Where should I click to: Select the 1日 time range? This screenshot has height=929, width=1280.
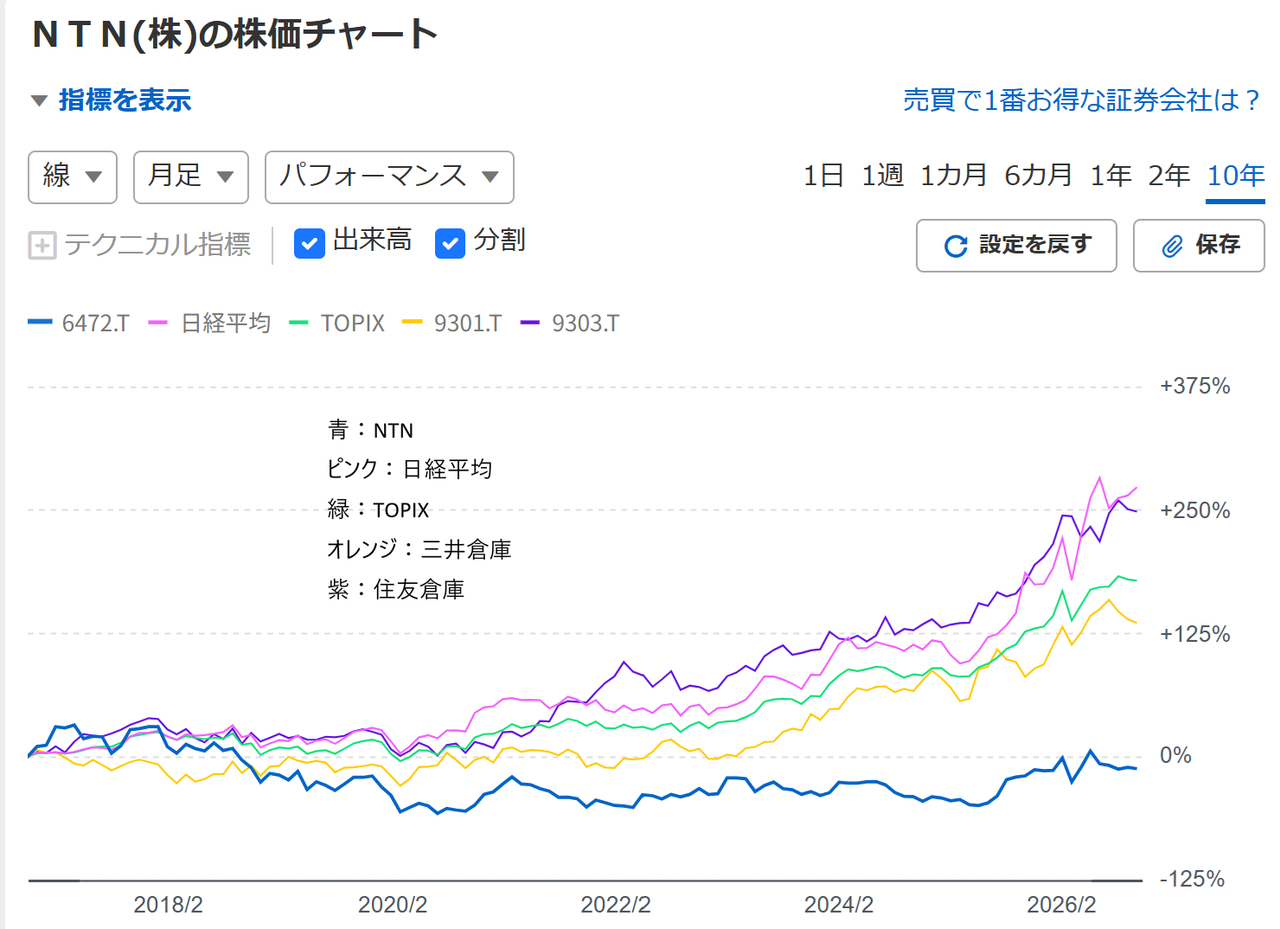[824, 176]
